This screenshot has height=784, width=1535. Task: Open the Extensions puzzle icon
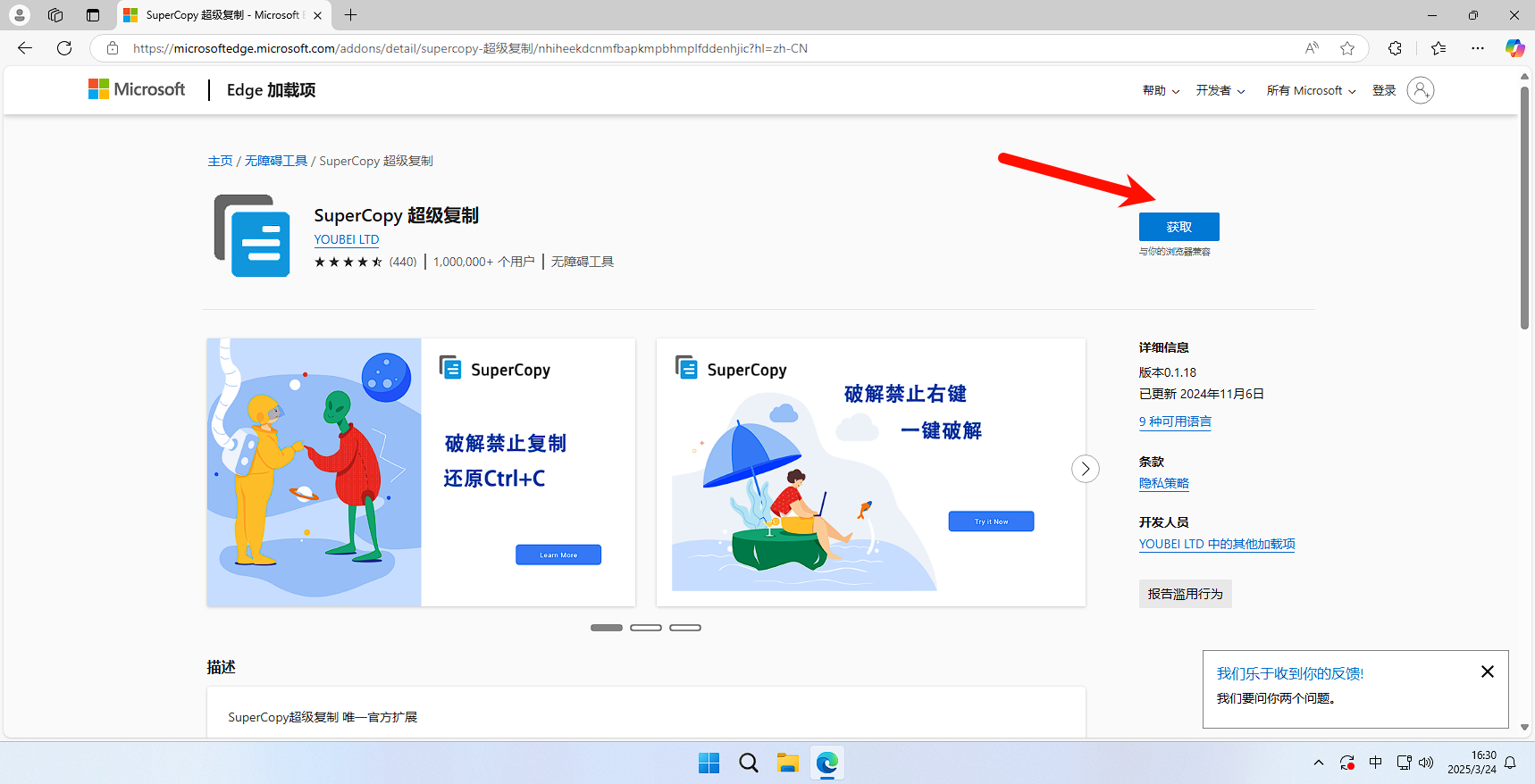(x=1395, y=48)
